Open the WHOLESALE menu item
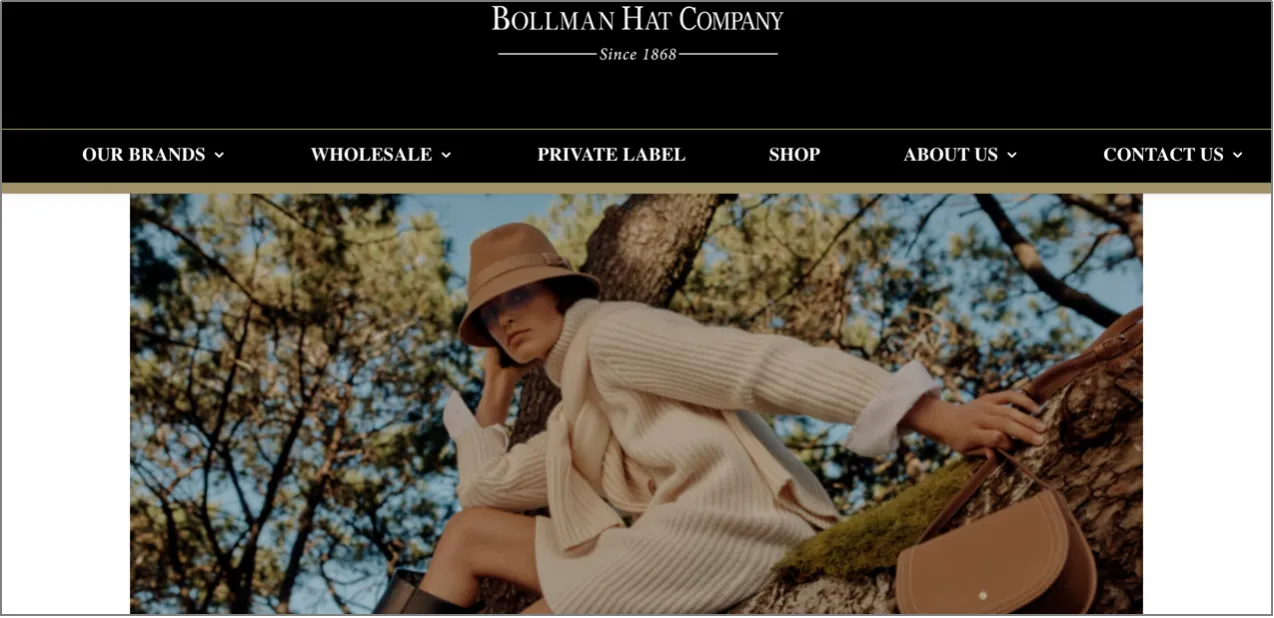1274x618 pixels. pyautogui.click(x=371, y=155)
